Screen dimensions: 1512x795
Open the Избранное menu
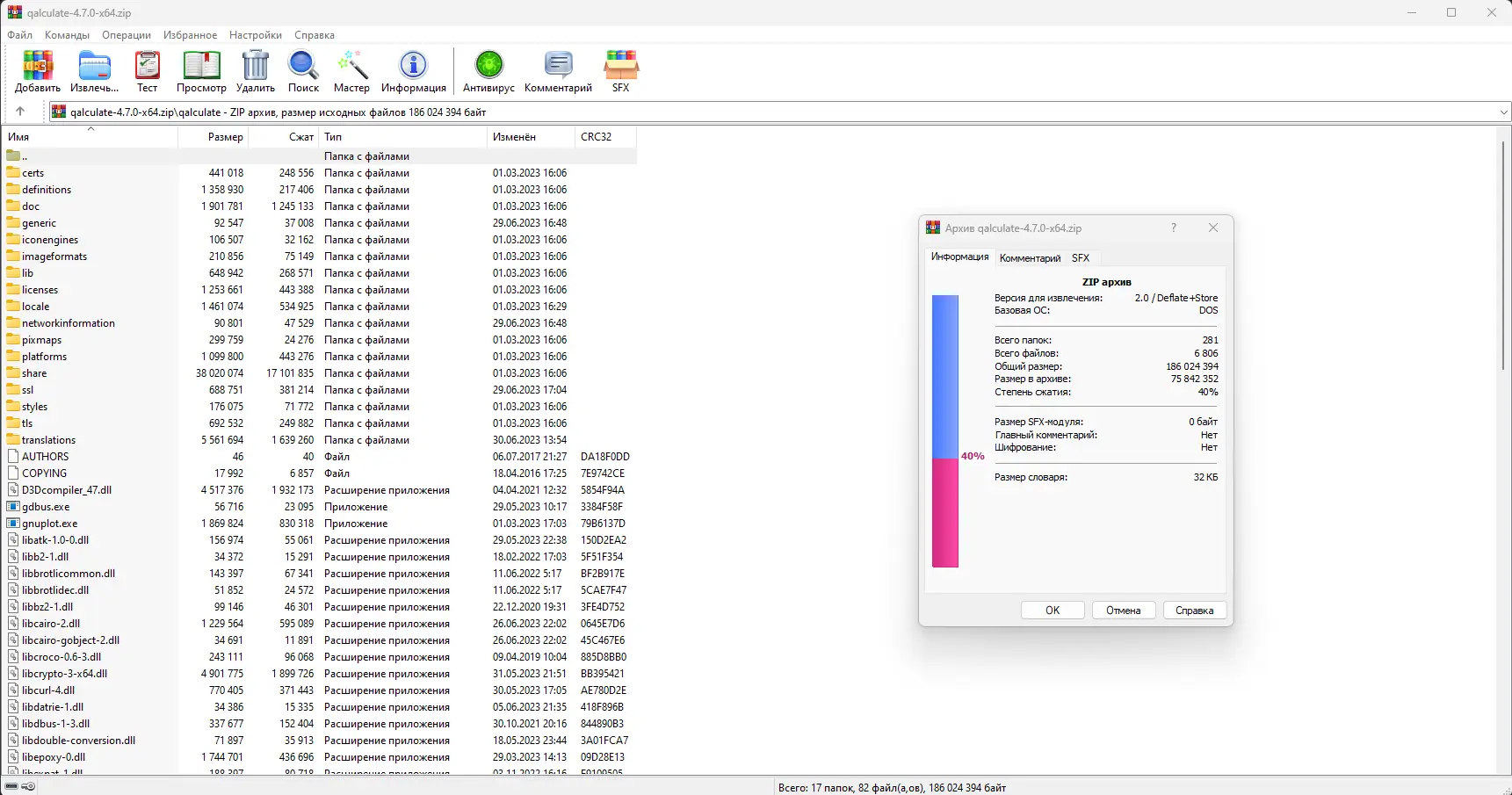pyautogui.click(x=190, y=35)
